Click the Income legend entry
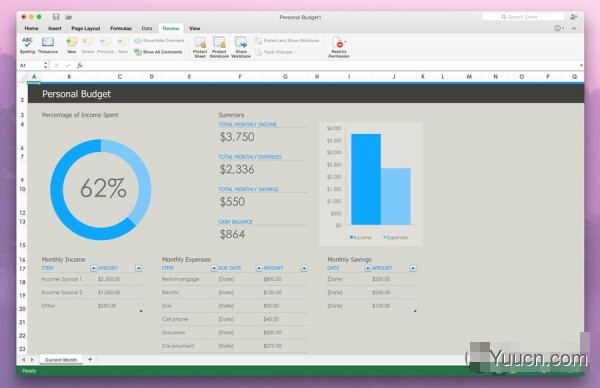 point(360,238)
